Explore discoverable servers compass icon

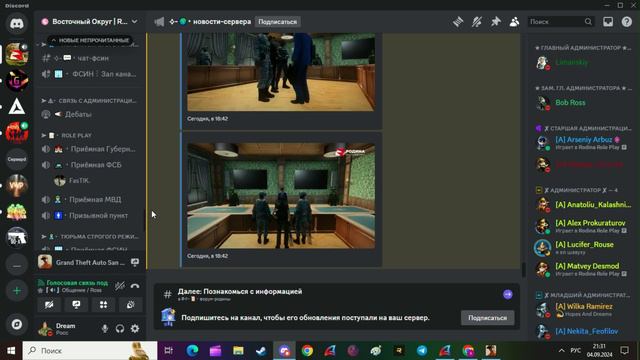tap(17, 324)
